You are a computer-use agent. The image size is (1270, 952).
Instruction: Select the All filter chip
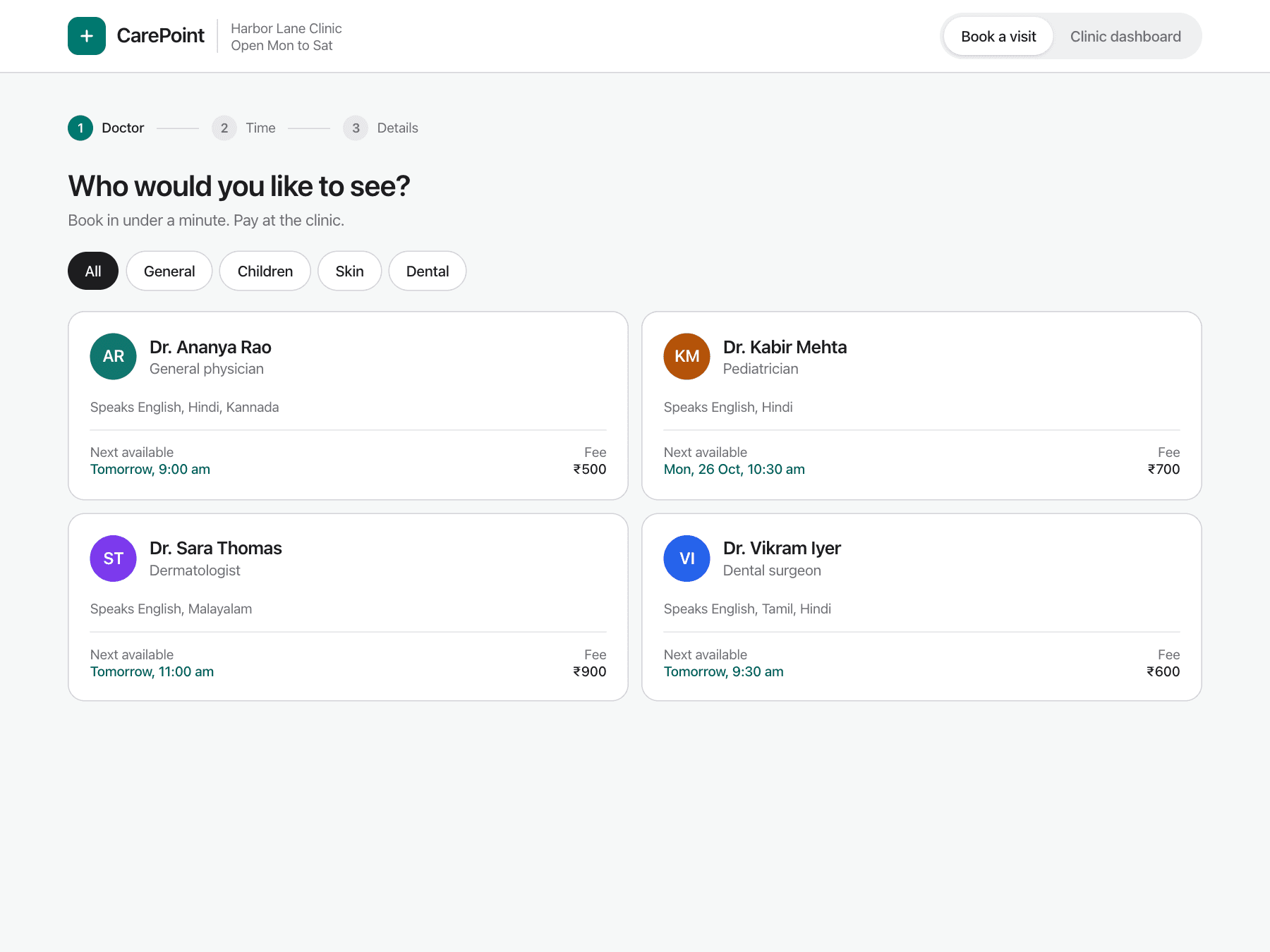(x=93, y=271)
